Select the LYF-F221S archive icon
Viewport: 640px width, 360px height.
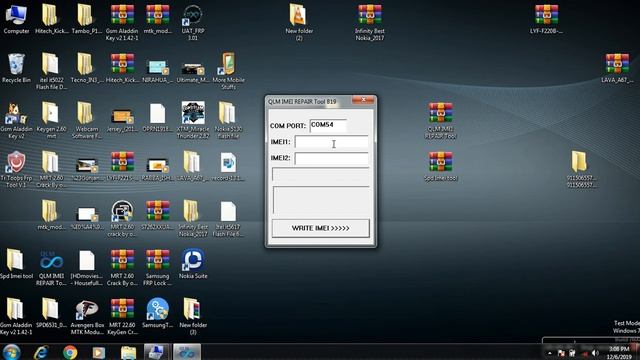[122, 166]
